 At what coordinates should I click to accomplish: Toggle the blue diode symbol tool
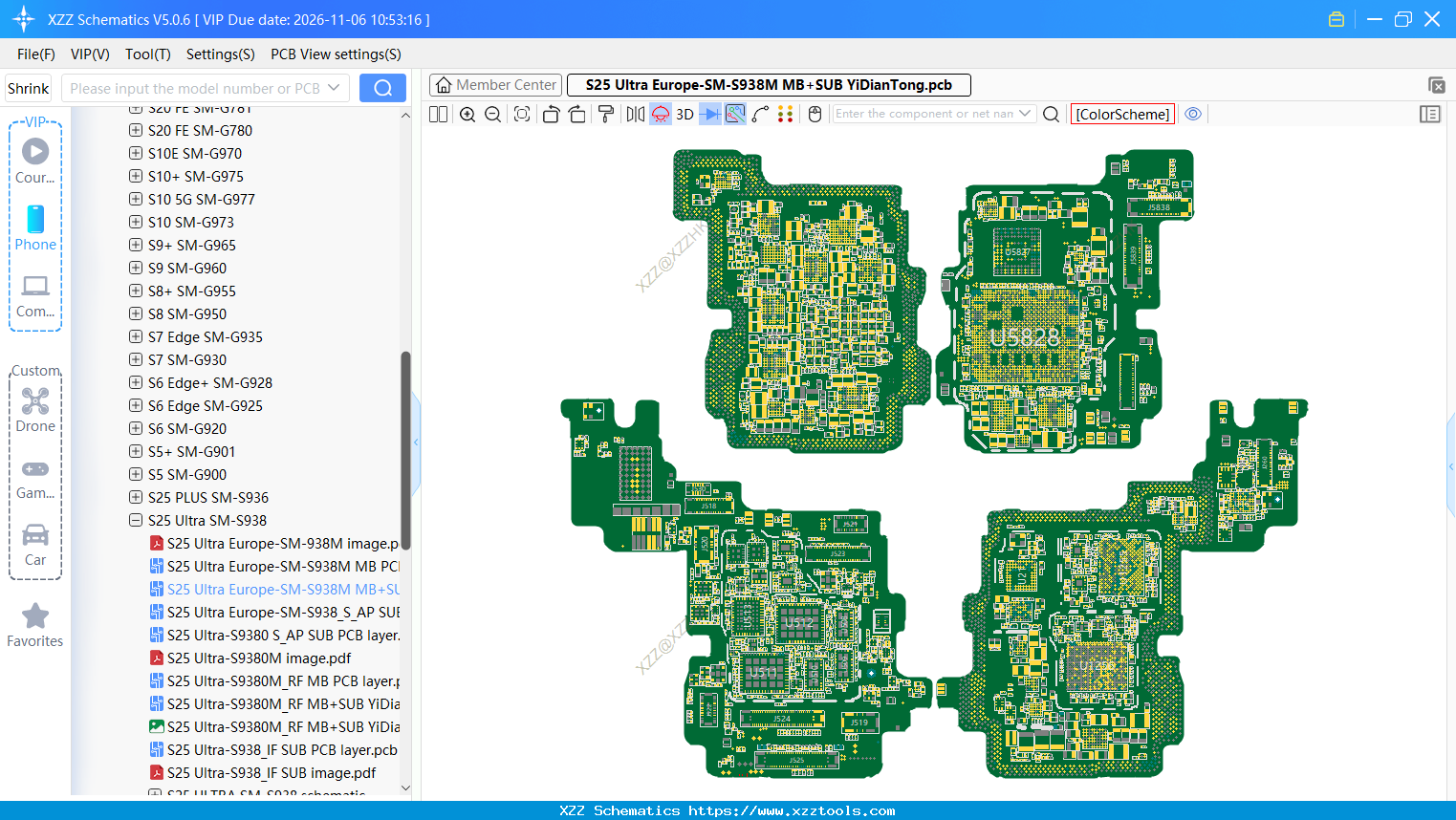pos(710,114)
